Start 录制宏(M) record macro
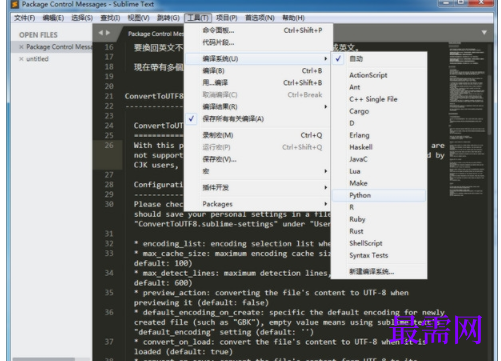The image size is (501, 361). click(258, 135)
